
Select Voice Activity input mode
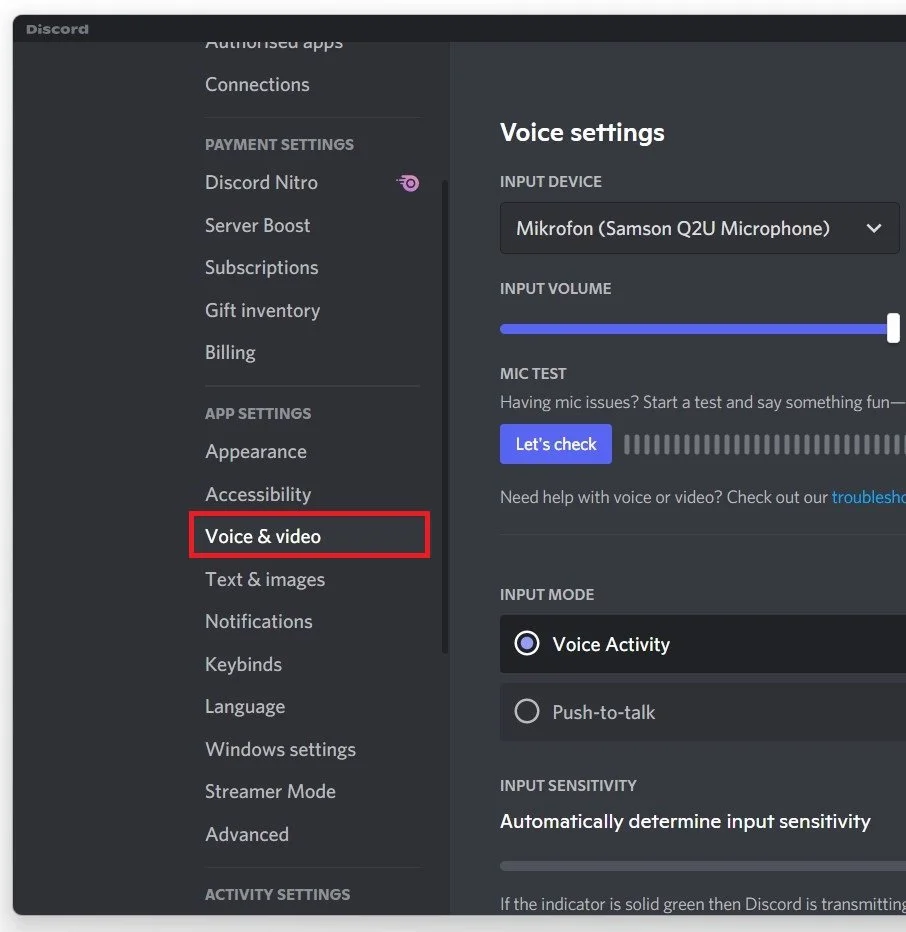click(x=703, y=644)
